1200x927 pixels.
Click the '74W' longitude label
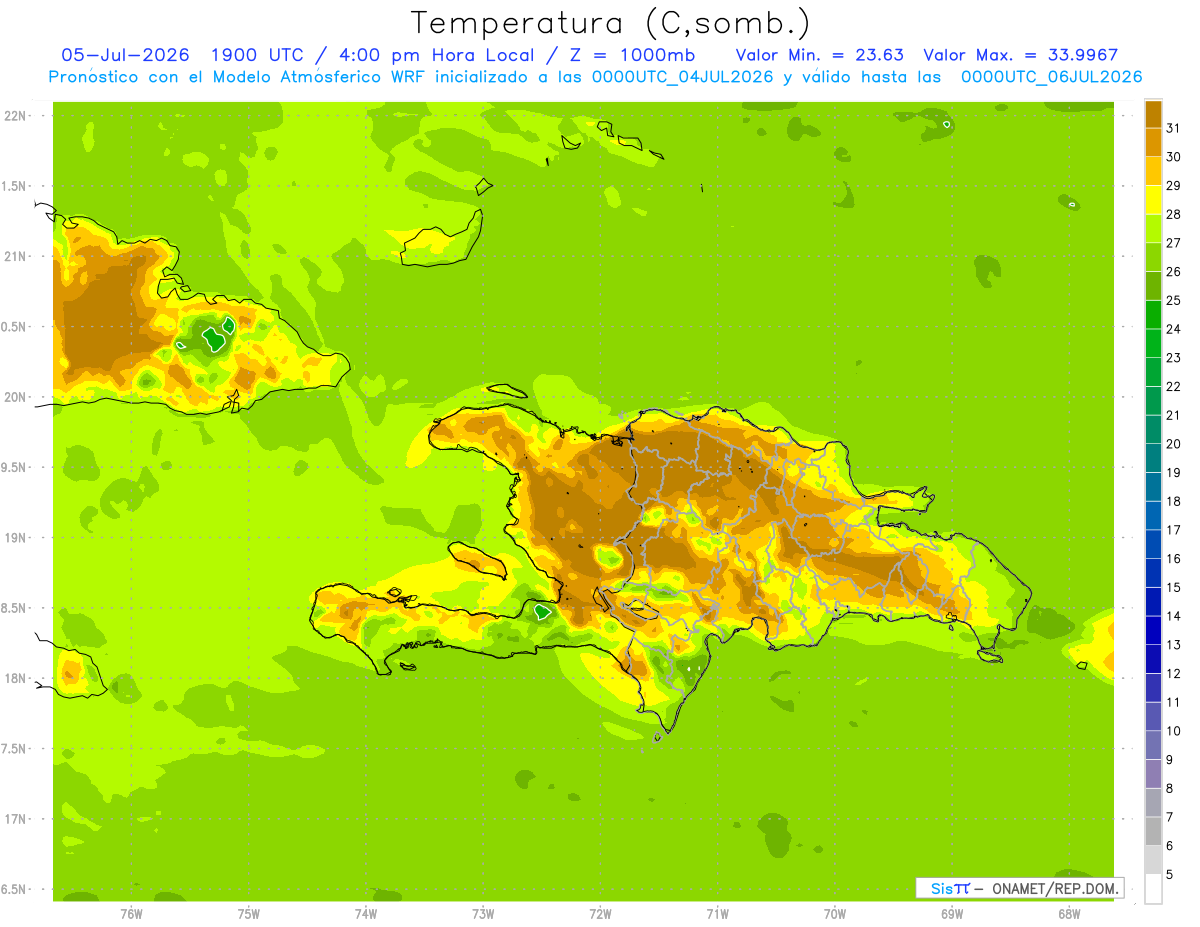[366, 914]
